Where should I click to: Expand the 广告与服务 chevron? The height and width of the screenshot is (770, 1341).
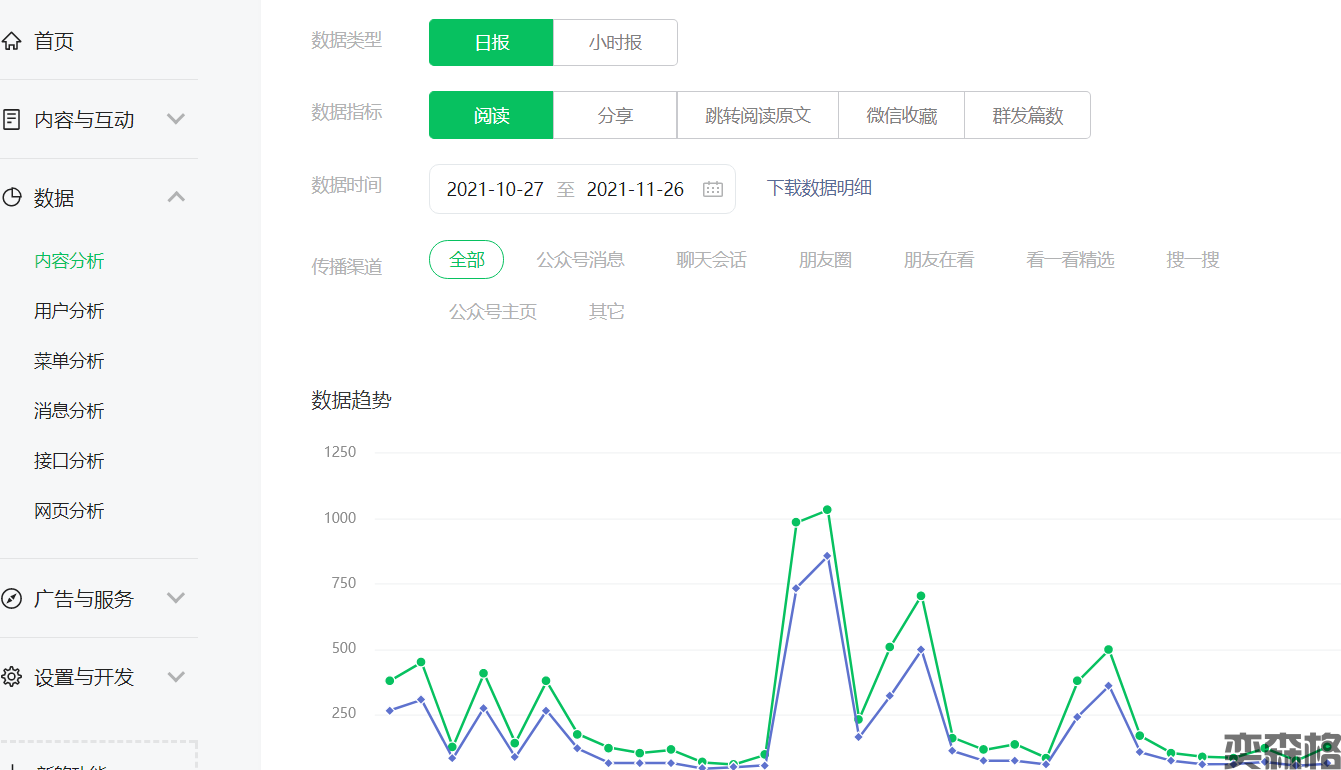(x=176, y=598)
